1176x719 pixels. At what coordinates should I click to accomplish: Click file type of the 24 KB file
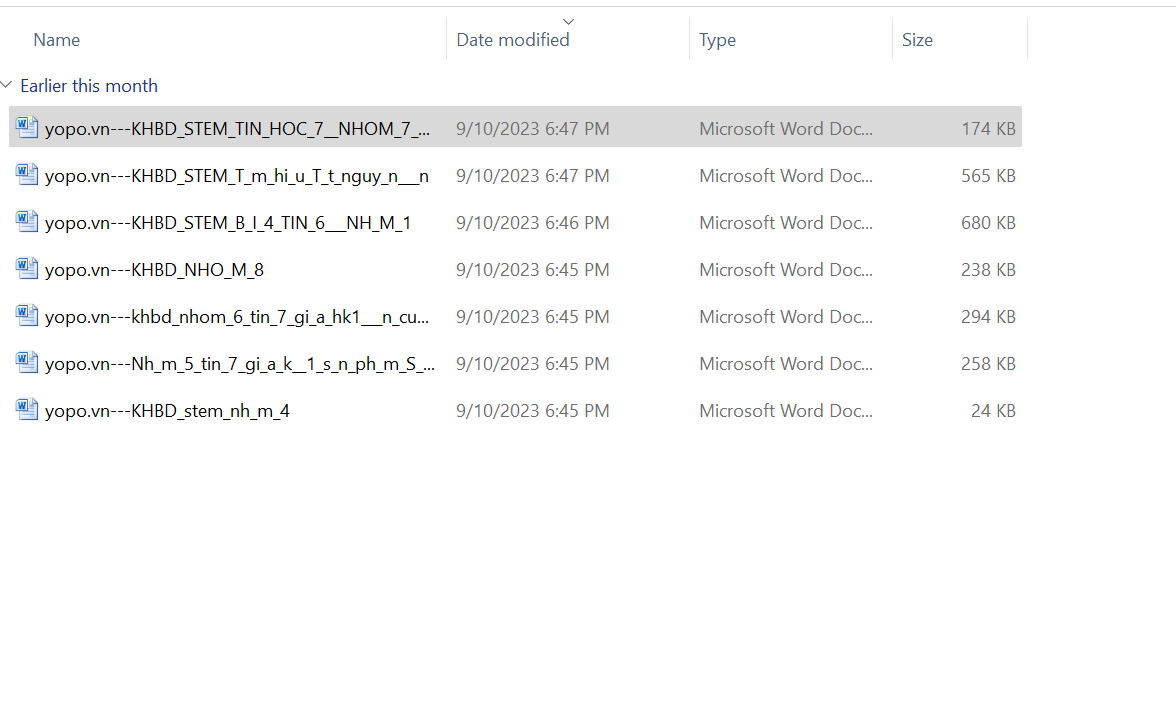[785, 411]
